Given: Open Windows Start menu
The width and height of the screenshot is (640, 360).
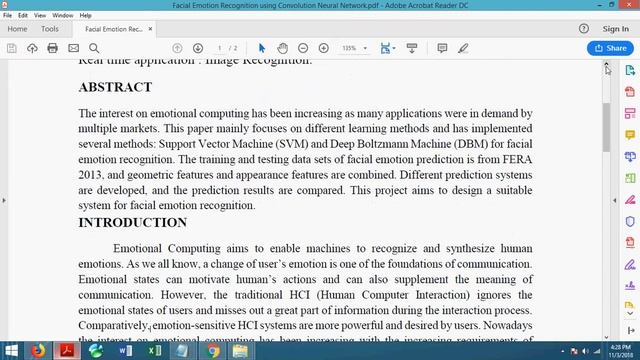Looking at the screenshot, I should coord(11,351).
